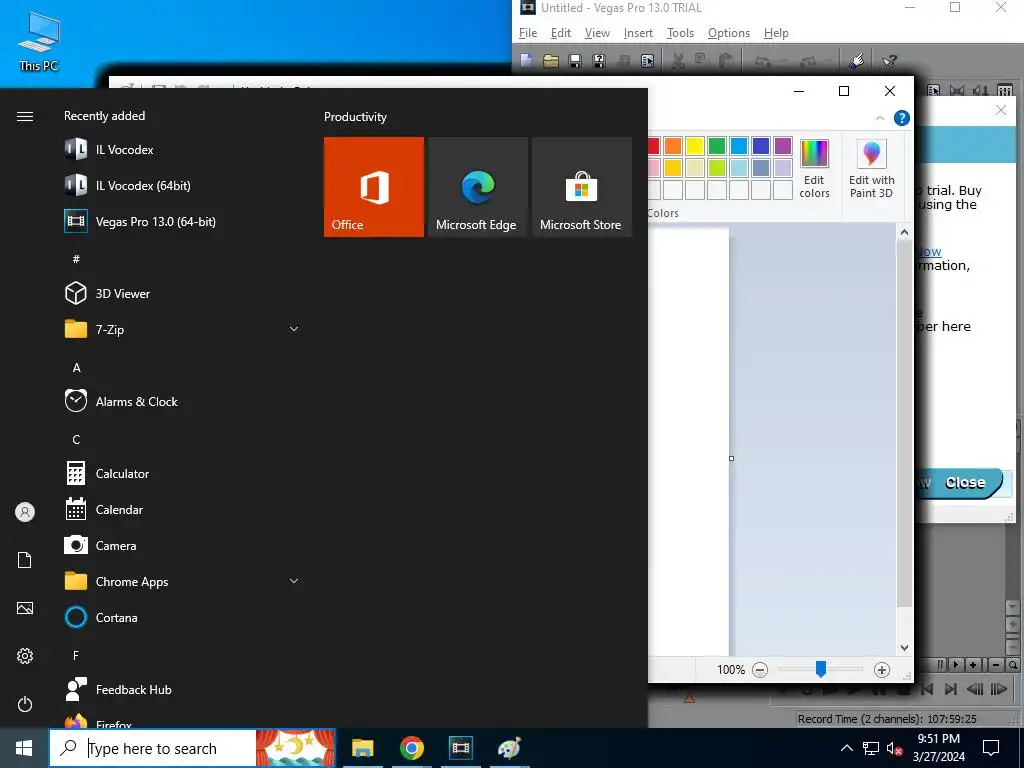Screen dimensions: 1024x768
Task: Click Edit with Paint 3D
Action: click(x=872, y=169)
